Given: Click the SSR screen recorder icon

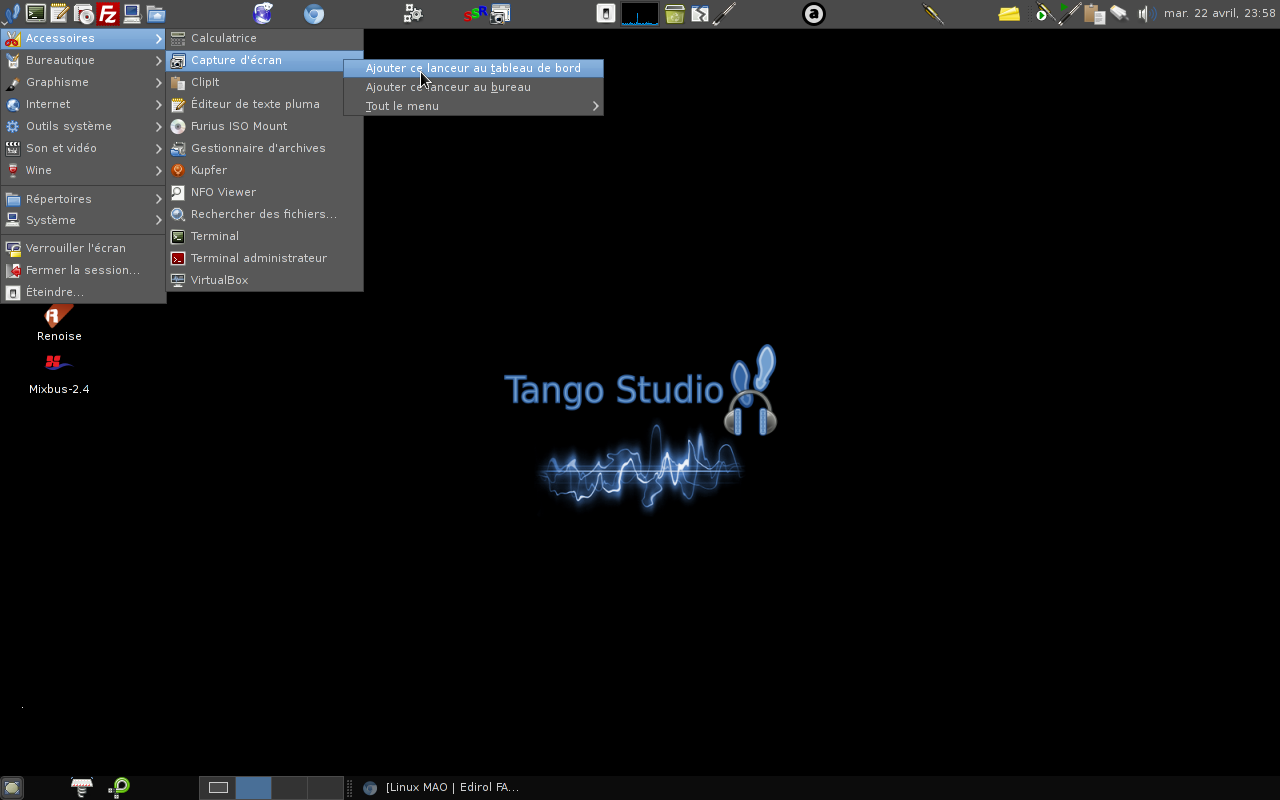Looking at the screenshot, I should [x=474, y=14].
